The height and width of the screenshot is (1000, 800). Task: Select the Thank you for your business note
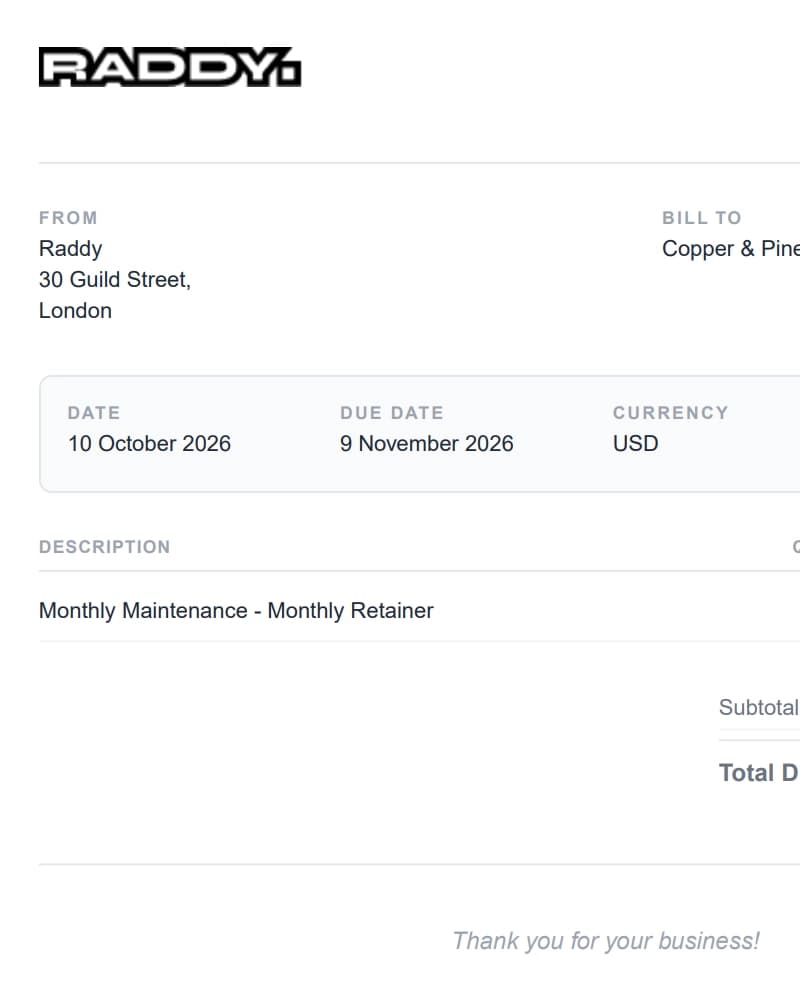tap(606, 941)
